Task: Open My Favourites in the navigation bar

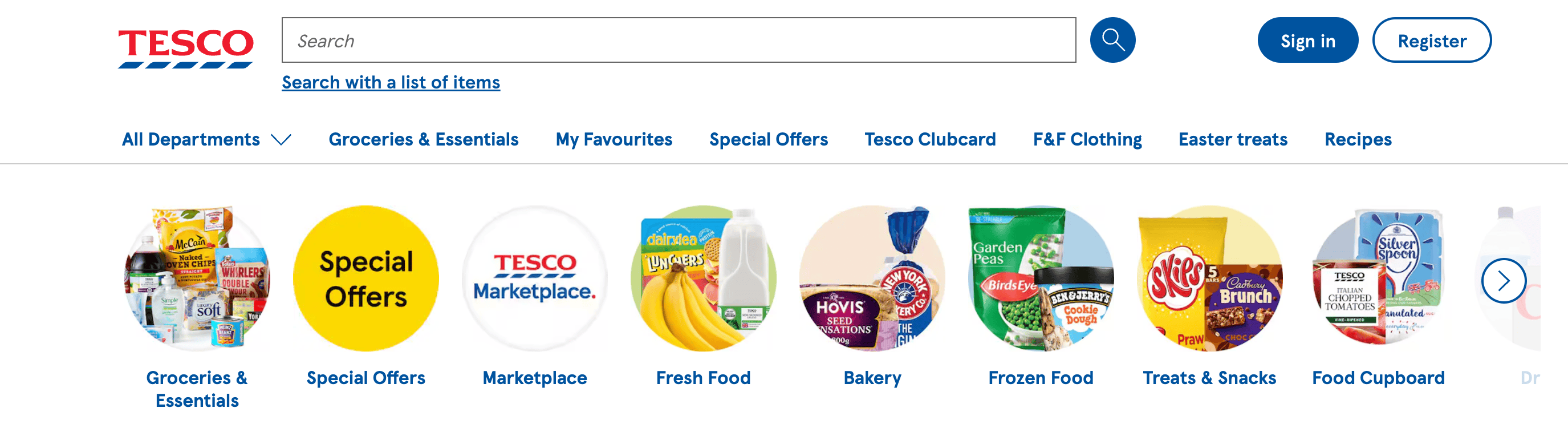Action: [614, 139]
